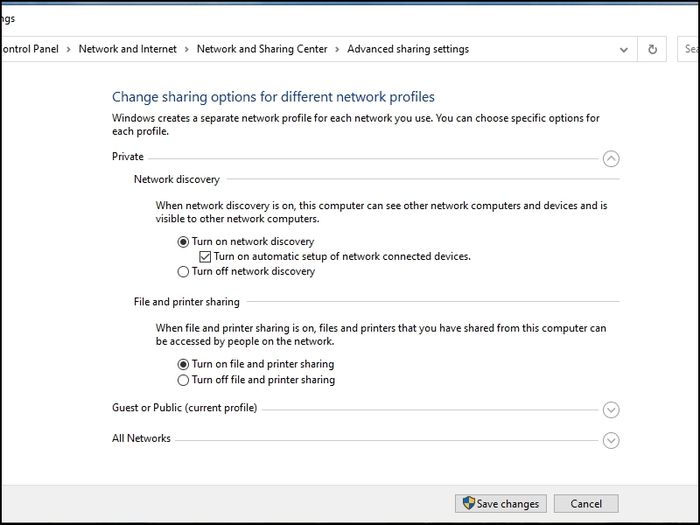Go to Network and Internet breadcrumb
The height and width of the screenshot is (525, 700).
(x=128, y=49)
